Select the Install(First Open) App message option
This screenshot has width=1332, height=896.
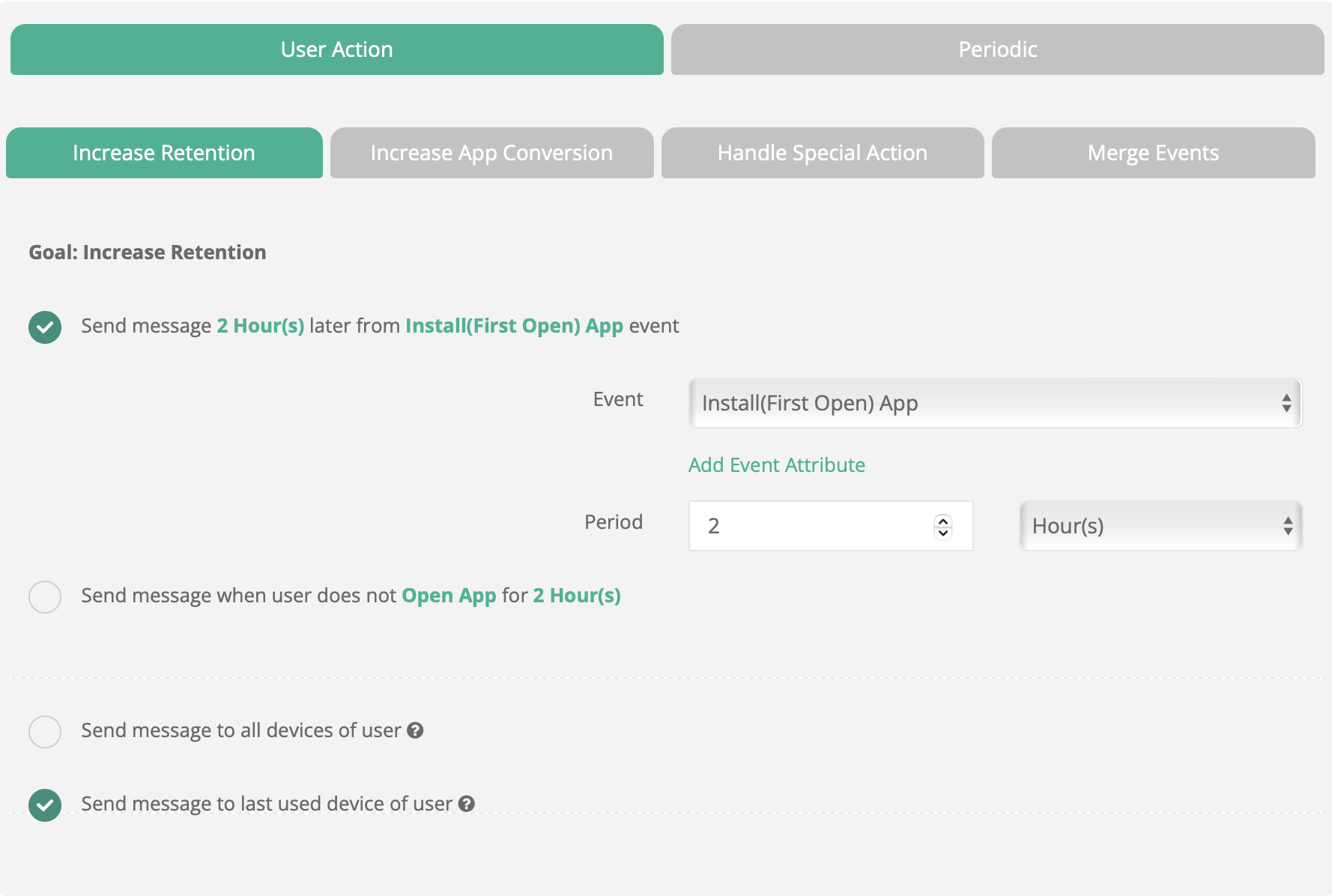(45, 327)
